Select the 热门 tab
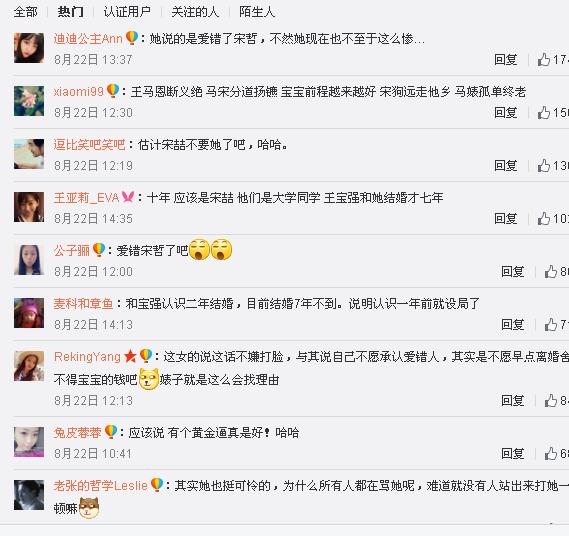The width and height of the screenshot is (569, 536). pos(70,12)
